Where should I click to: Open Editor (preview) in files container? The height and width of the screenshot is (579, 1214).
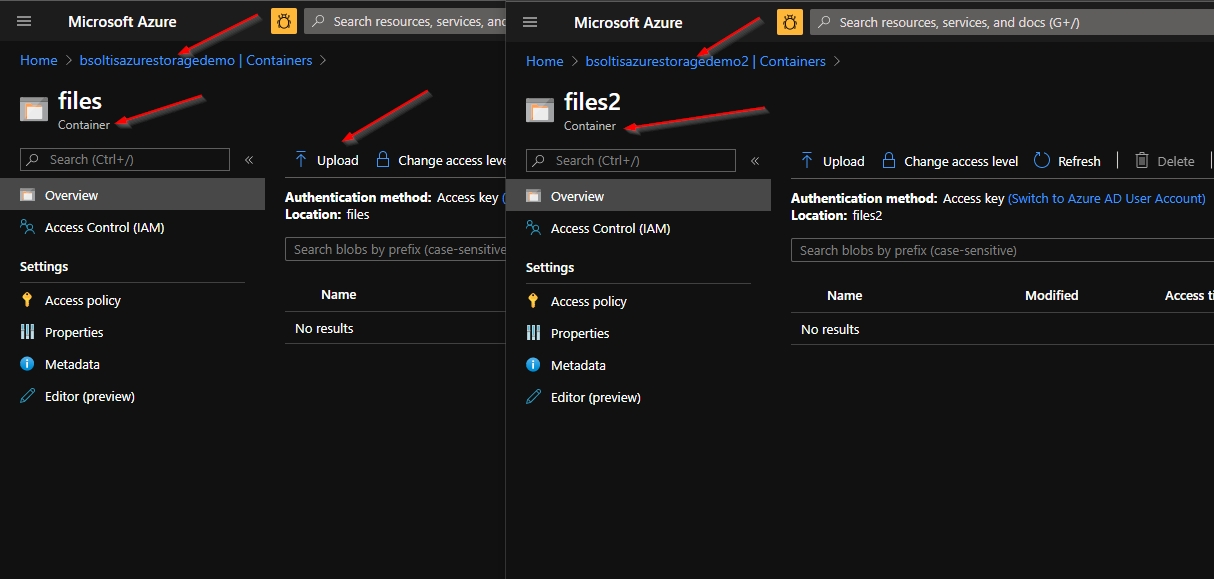pos(89,396)
